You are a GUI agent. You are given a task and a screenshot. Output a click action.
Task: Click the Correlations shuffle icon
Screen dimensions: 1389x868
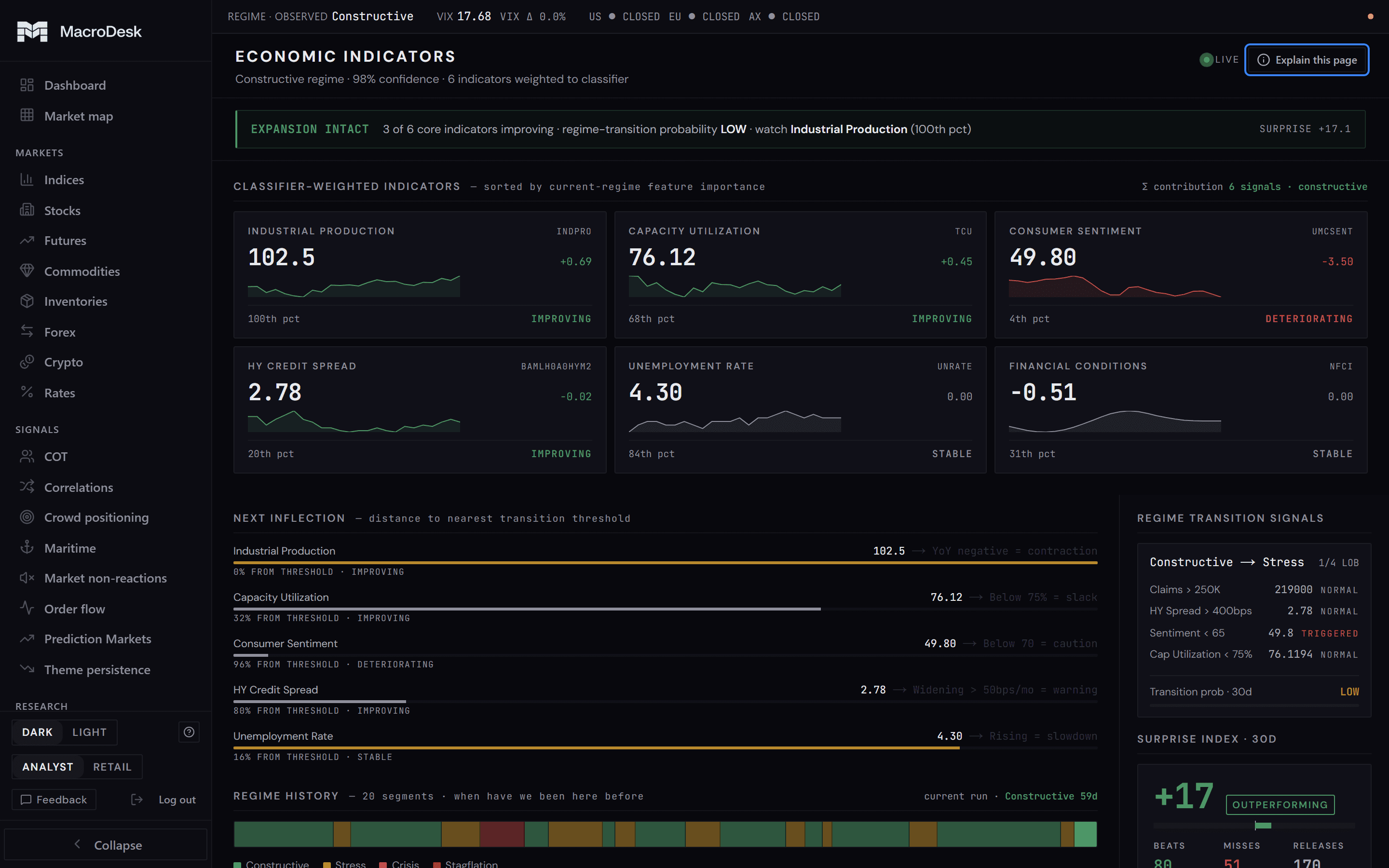[x=27, y=487]
